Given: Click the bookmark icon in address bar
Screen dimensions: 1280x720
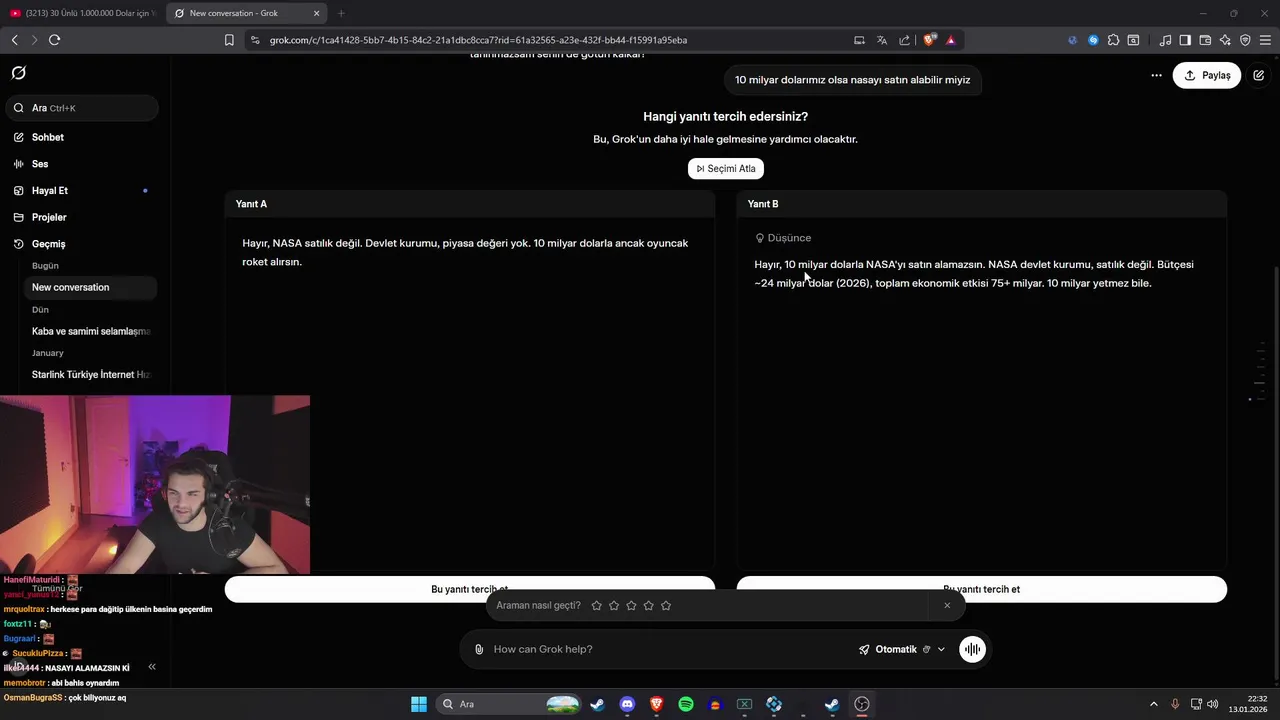Looking at the screenshot, I should pos(229,40).
